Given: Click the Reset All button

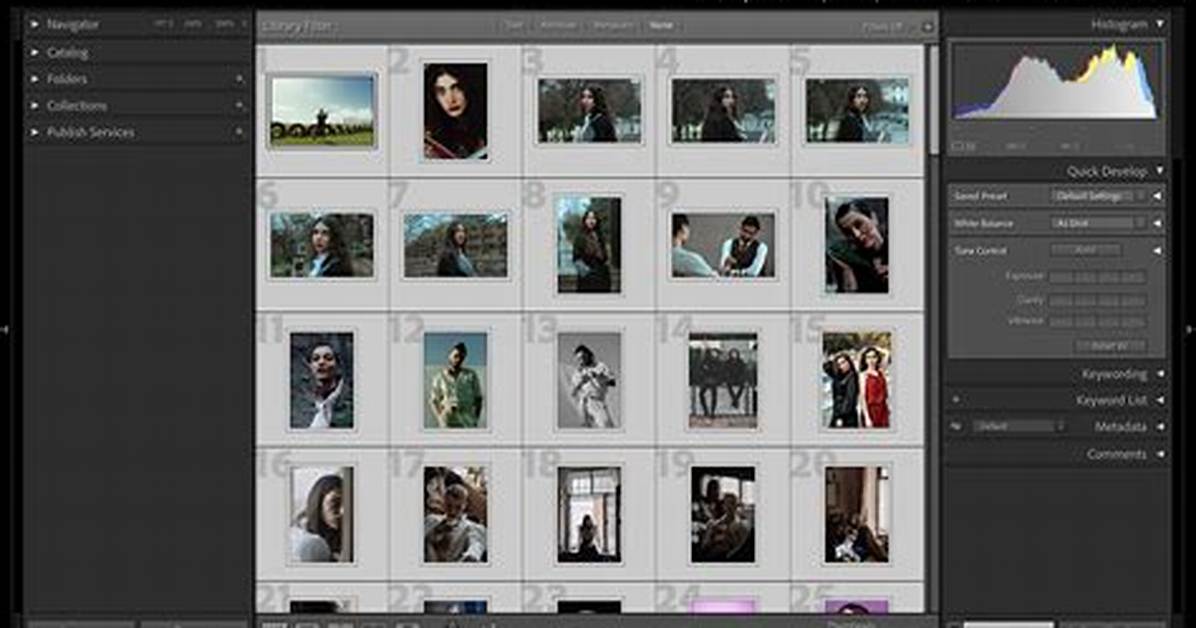Looking at the screenshot, I should tap(1110, 346).
